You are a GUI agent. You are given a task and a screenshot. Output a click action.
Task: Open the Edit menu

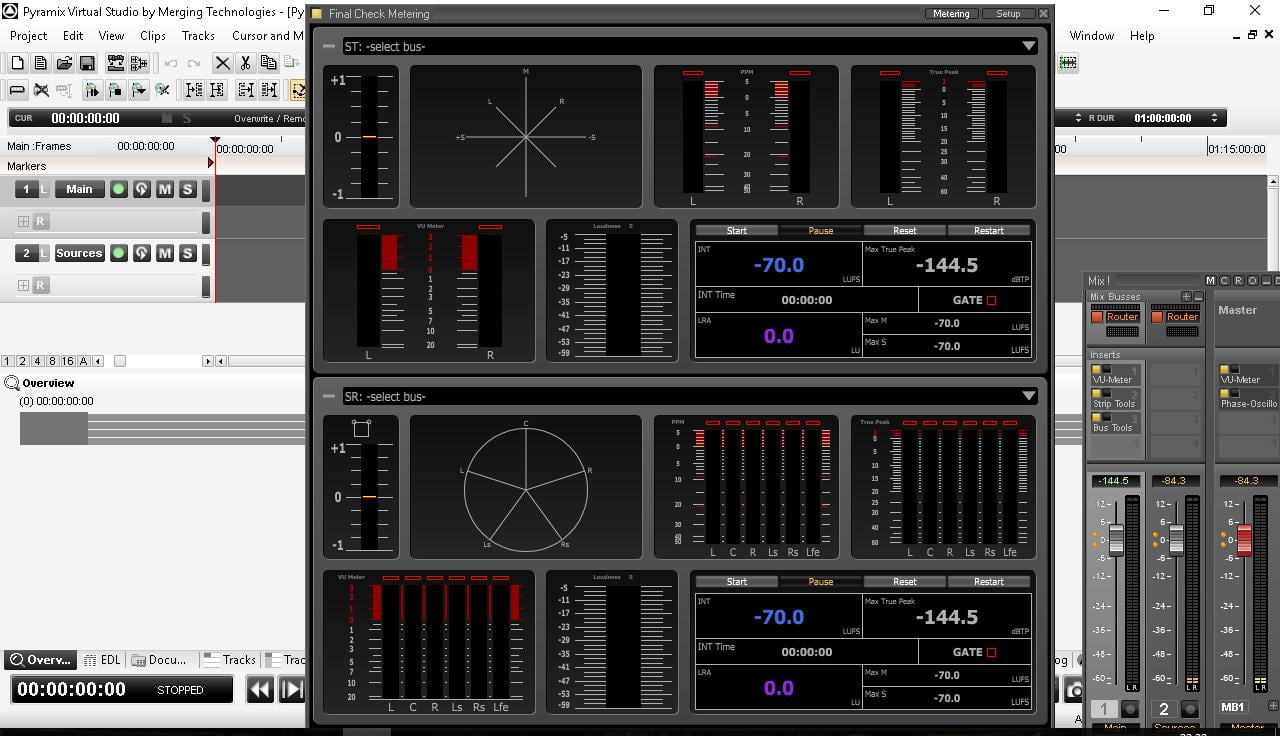coord(73,35)
